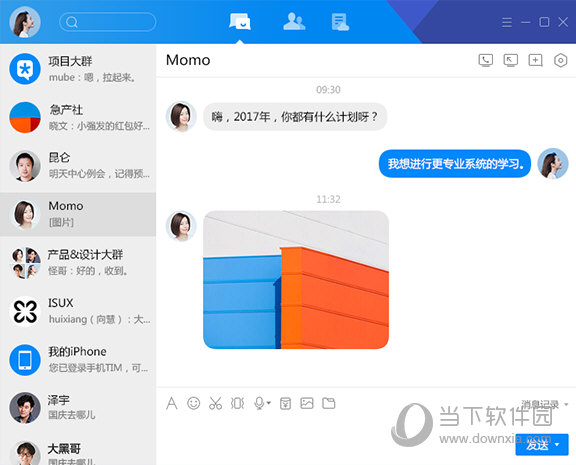576x465 pixels.
Task: Click the 急产社 blue-red avatar
Action: [x=25, y=117]
